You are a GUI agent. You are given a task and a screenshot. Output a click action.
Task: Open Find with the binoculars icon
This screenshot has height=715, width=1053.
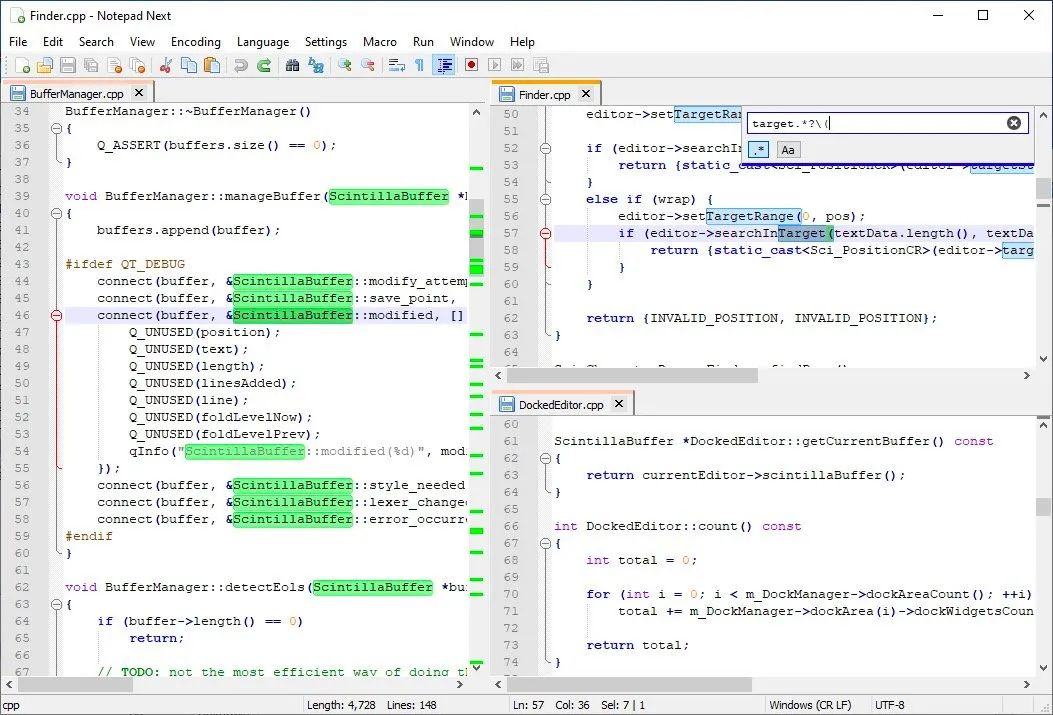pyautogui.click(x=292, y=65)
